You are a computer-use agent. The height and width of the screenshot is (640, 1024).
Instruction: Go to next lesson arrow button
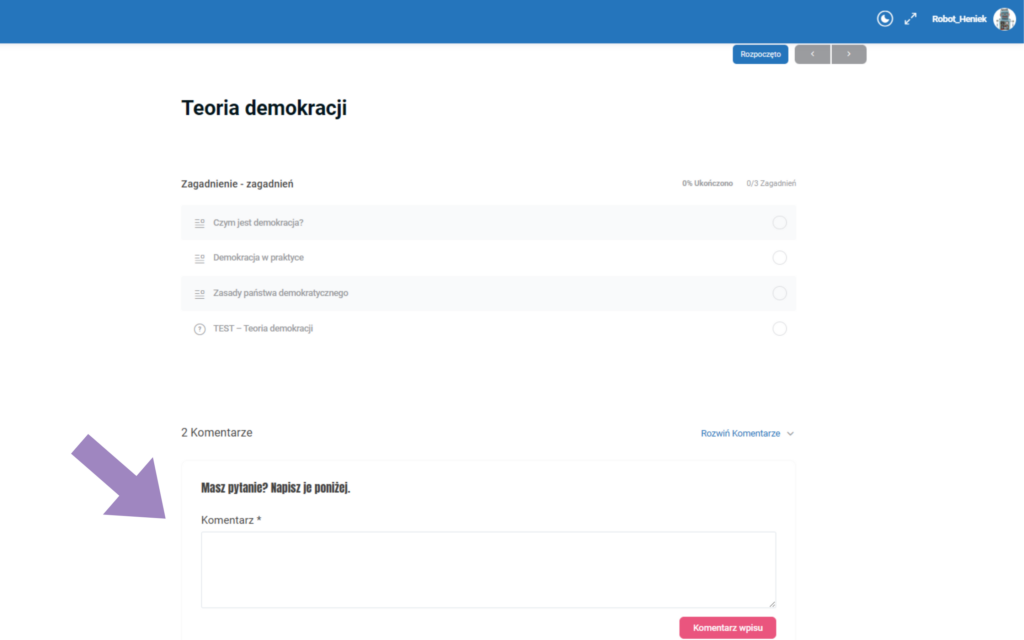pos(849,54)
